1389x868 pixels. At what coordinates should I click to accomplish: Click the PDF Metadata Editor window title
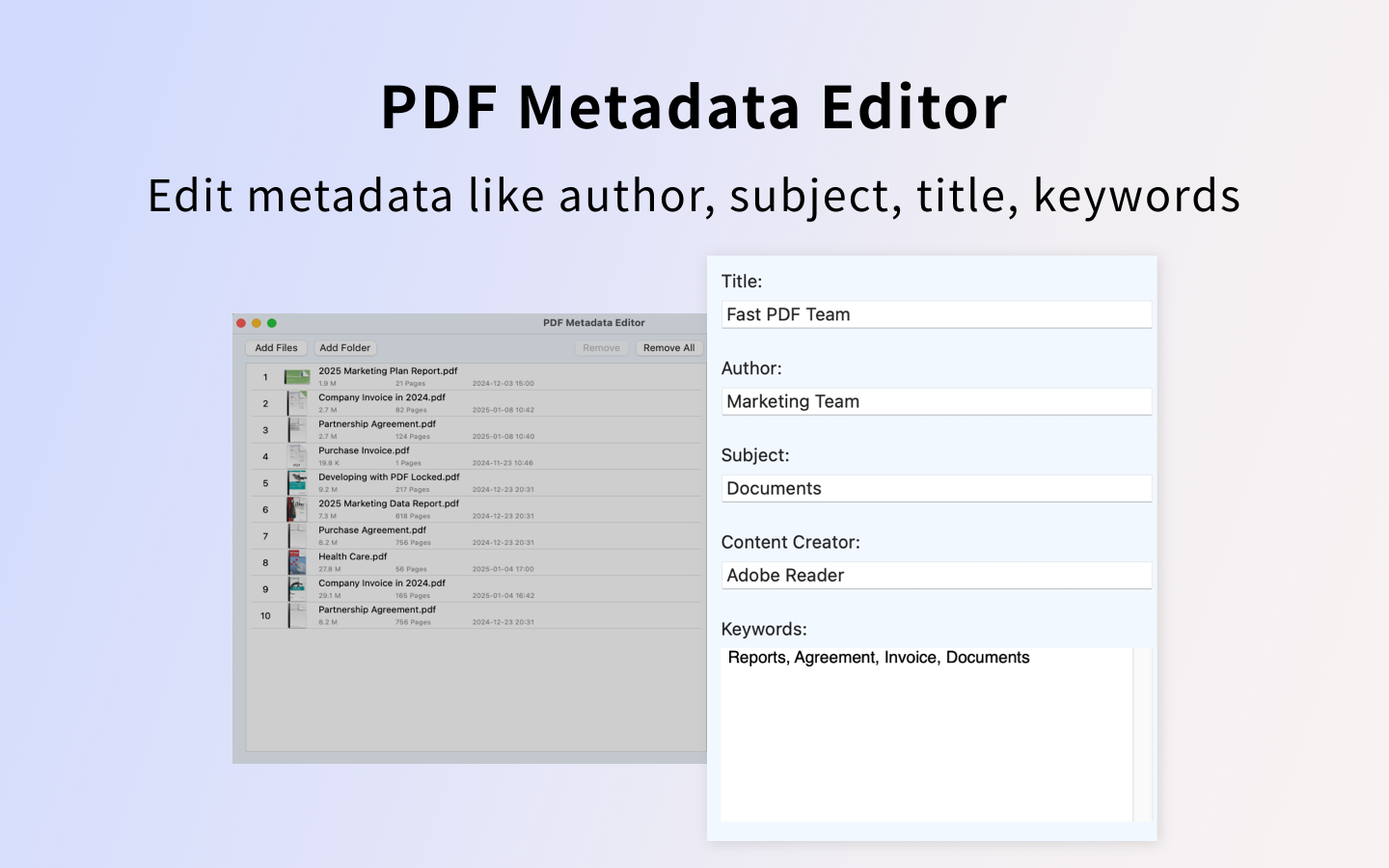[594, 323]
